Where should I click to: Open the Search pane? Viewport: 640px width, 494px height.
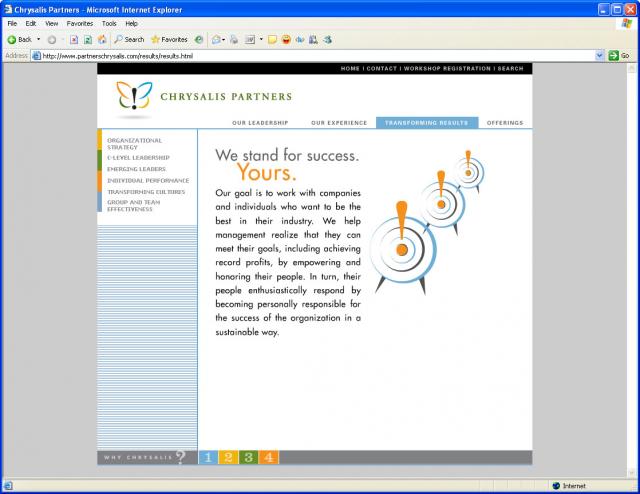128,39
